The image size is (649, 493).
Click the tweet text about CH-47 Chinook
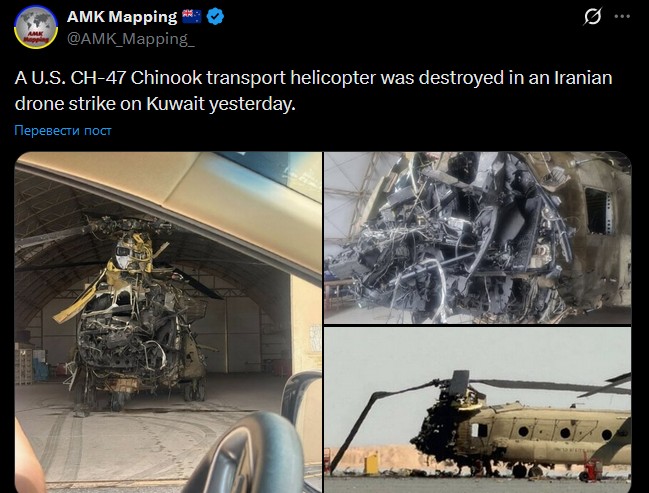click(x=313, y=90)
